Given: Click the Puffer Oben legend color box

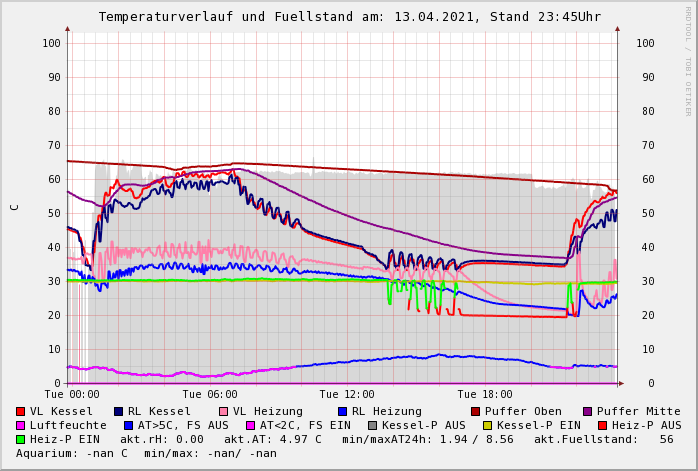Looking at the screenshot, I should 476,411.
